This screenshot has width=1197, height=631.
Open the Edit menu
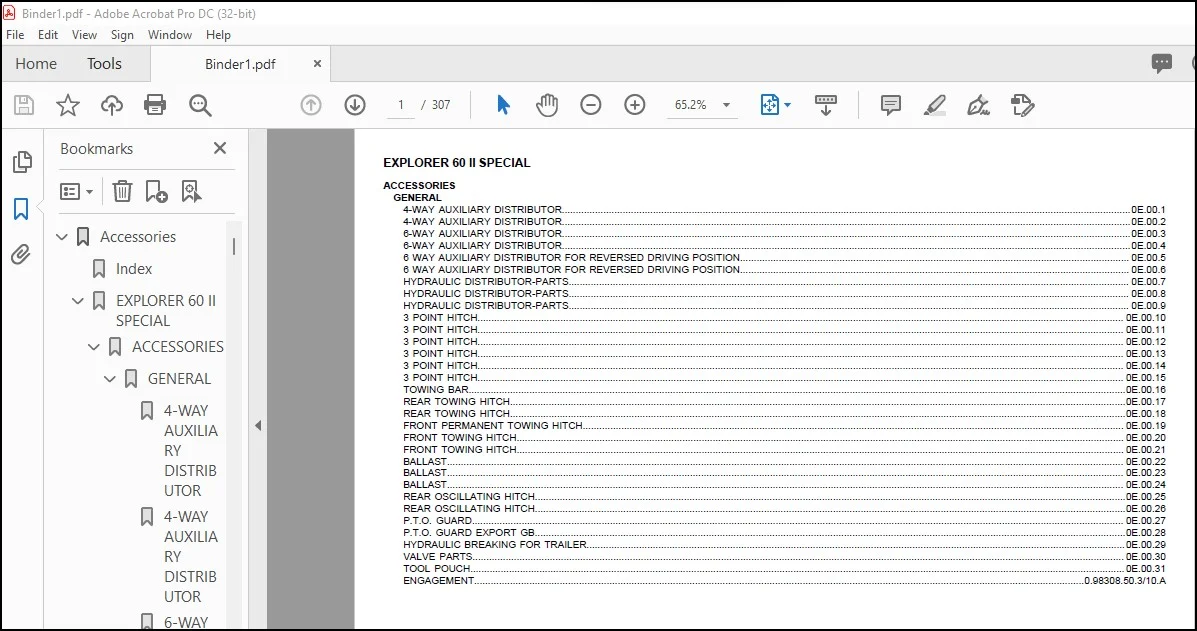coord(47,34)
